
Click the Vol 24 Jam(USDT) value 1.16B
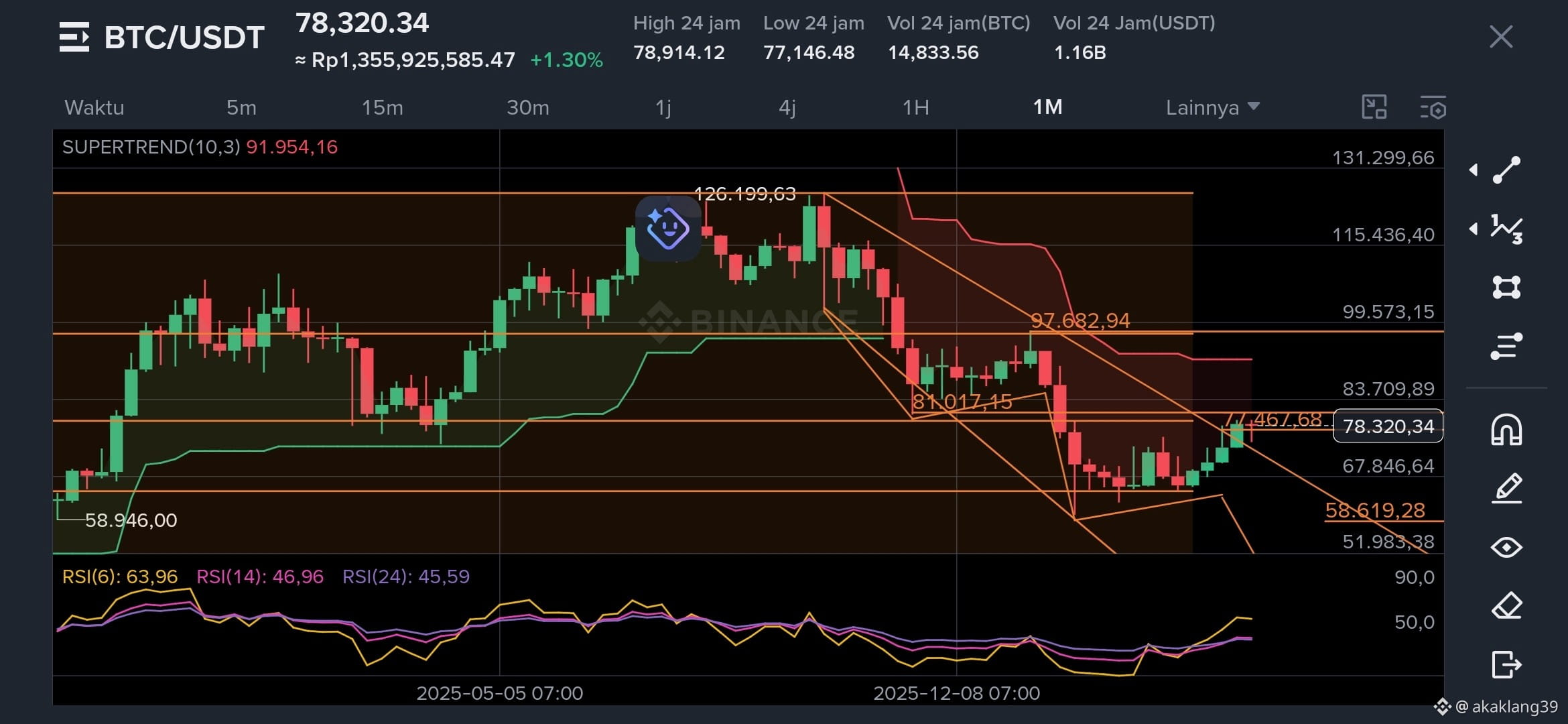pos(1080,52)
